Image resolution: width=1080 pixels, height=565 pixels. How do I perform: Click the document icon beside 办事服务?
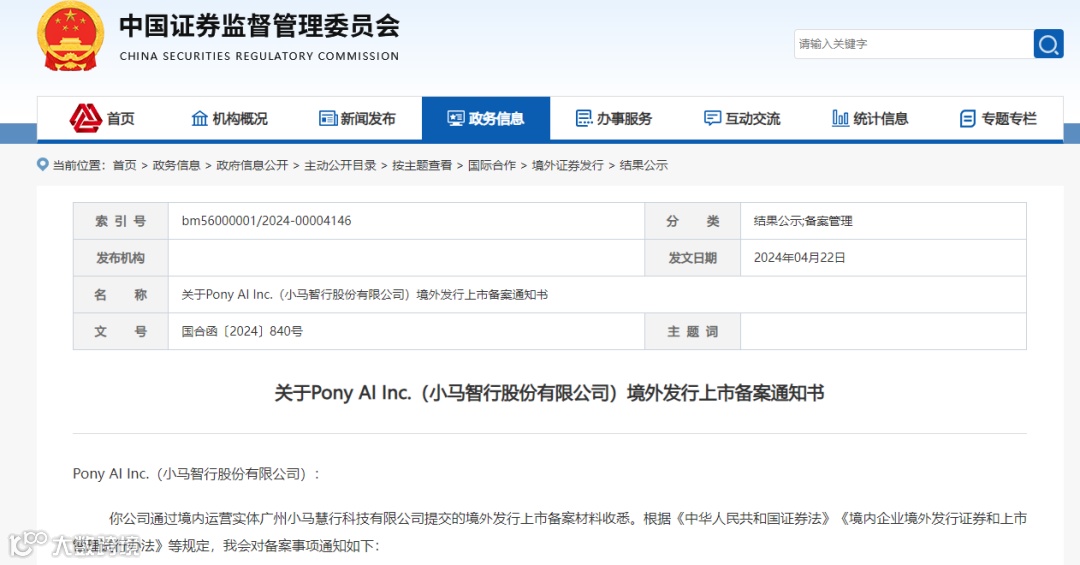tap(584, 119)
